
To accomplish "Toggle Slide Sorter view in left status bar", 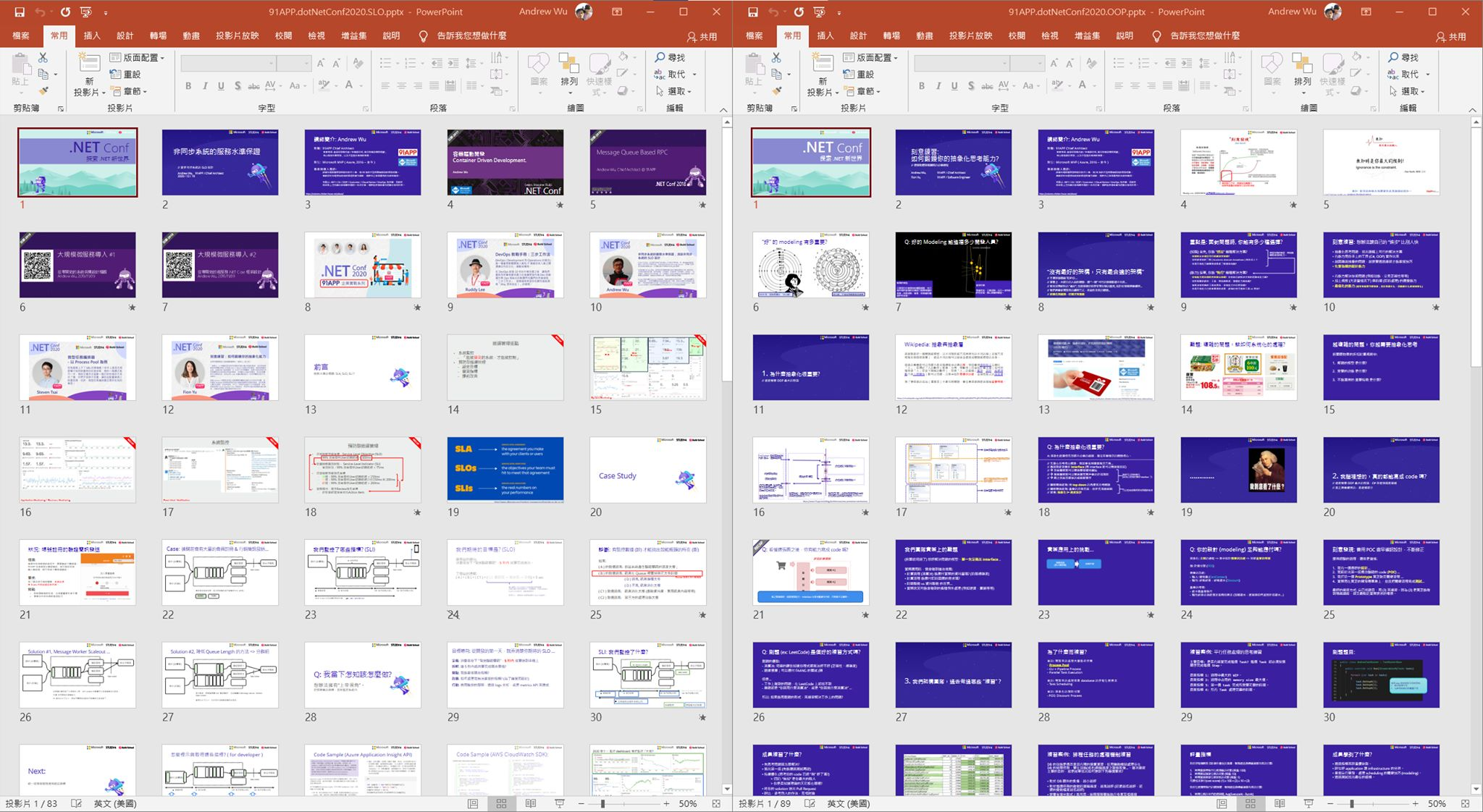I will click(x=501, y=803).
